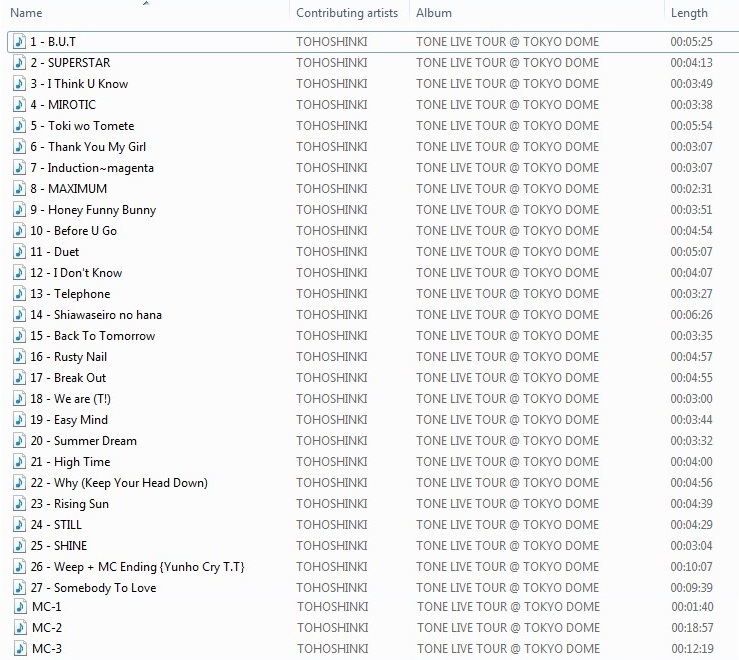This screenshot has height=660, width=739.
Task: Click the file icon of 17 - Break Out
Action: pyautogui.click(x=19, y=378)
